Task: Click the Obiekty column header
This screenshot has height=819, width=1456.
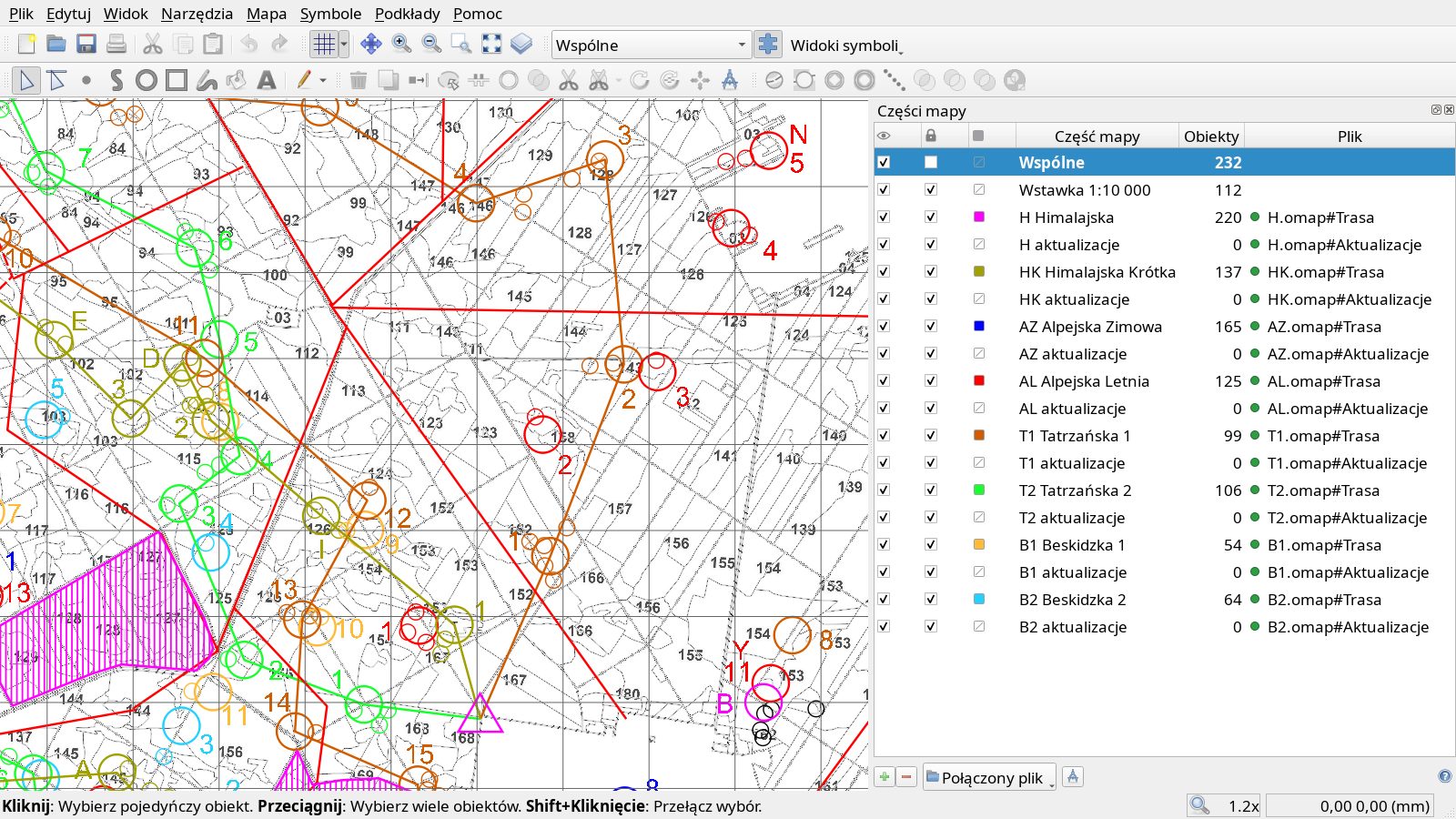Action: tap(1211, 136)
